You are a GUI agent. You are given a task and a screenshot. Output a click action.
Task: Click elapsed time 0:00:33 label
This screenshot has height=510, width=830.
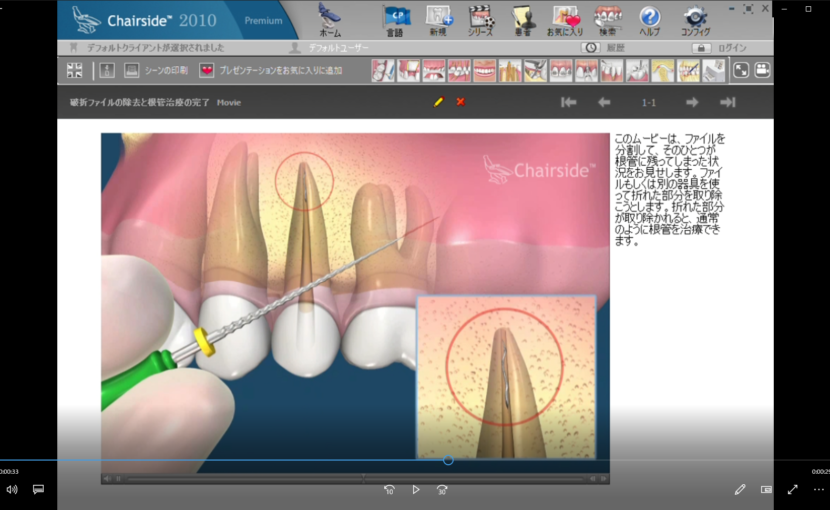9,471
